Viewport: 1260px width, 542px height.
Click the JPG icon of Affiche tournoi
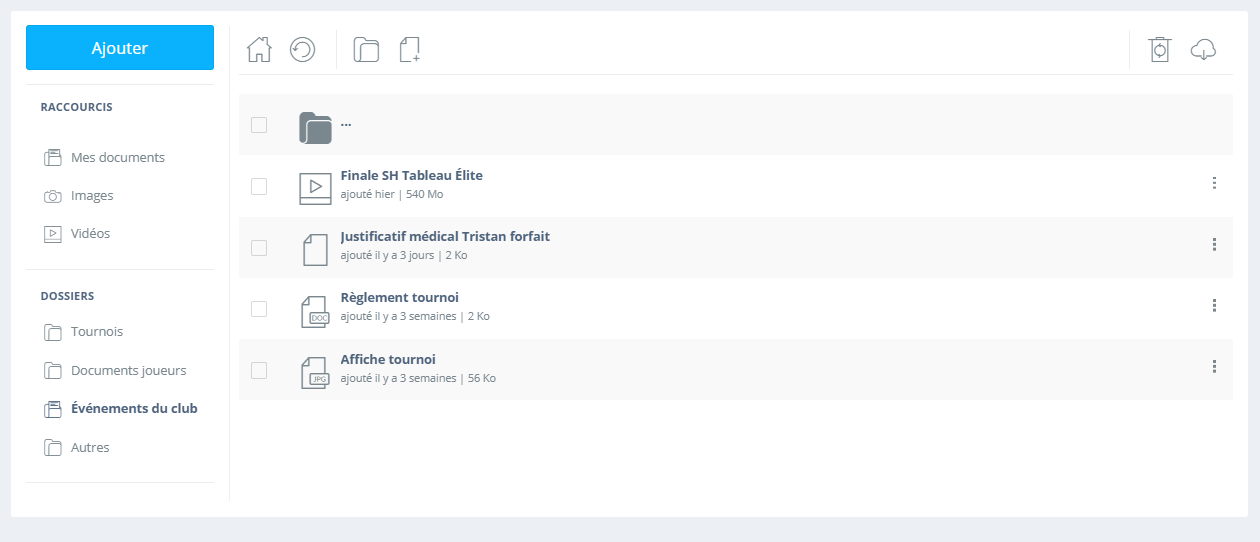coord(315,372)
